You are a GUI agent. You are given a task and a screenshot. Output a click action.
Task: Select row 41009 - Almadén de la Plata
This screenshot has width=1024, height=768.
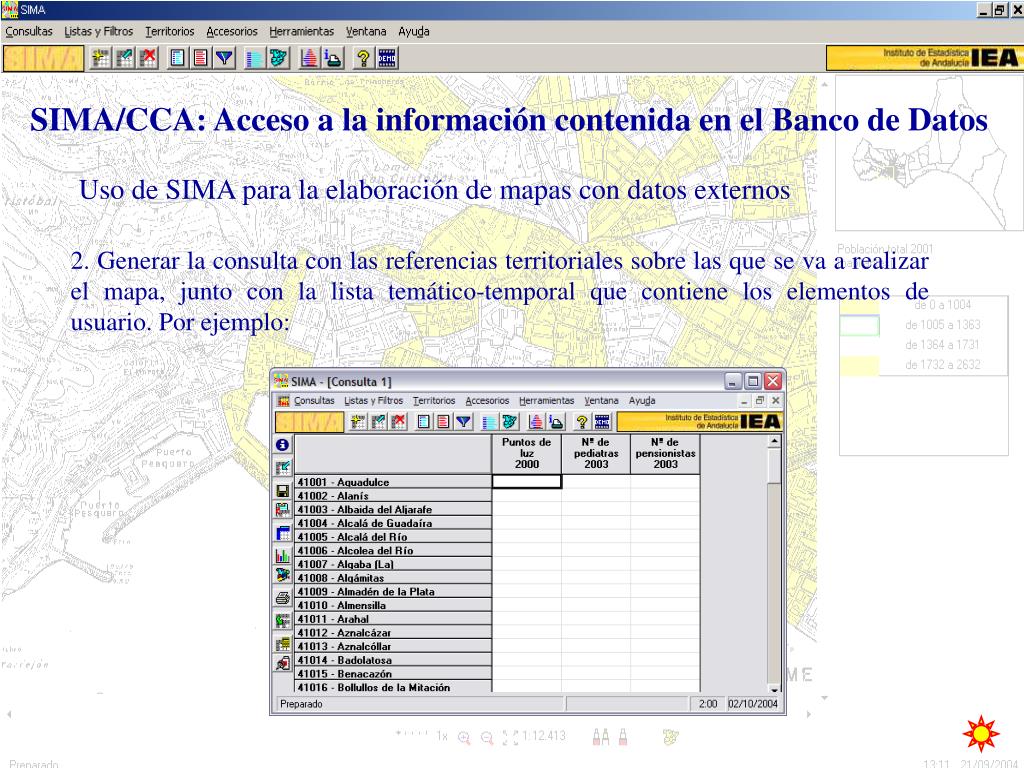tap(393, 592)
